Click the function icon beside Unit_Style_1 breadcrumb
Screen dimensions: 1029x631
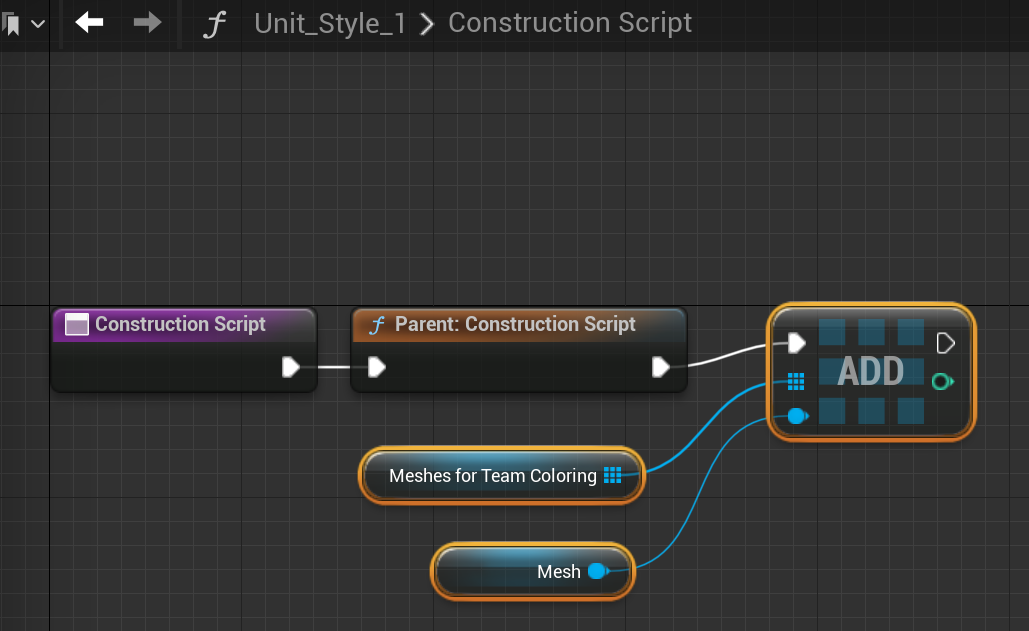pyautogui.click(x=213, y=24)
